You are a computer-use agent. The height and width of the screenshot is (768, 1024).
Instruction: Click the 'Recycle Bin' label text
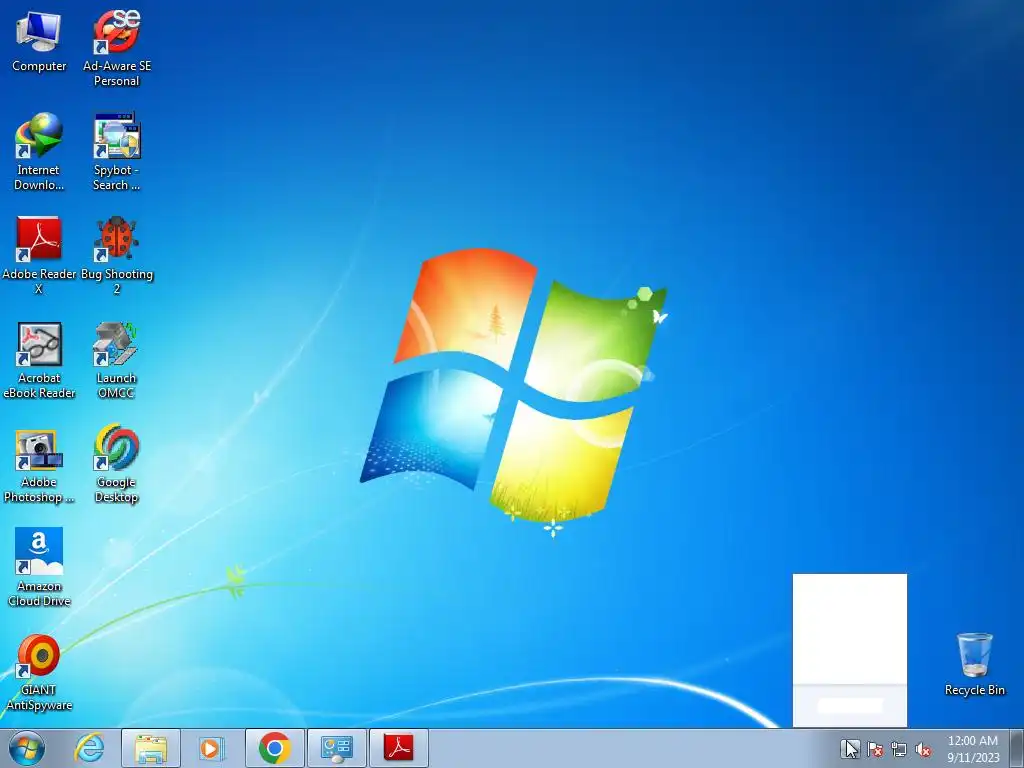(974, 690)
